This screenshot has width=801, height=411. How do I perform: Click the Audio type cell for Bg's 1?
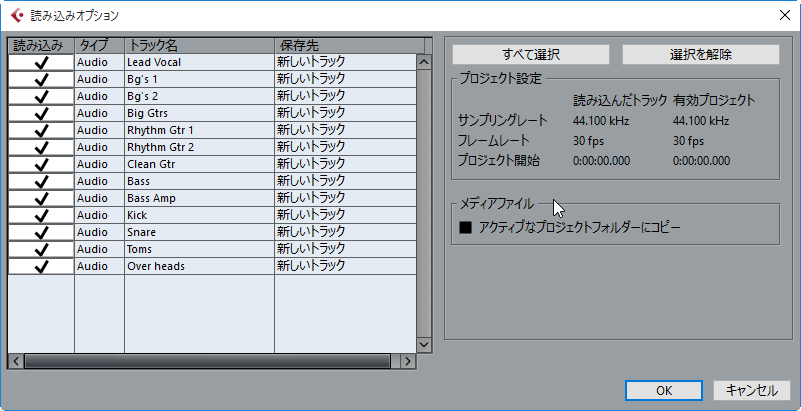pyautogui.click(x=100, y=79)
